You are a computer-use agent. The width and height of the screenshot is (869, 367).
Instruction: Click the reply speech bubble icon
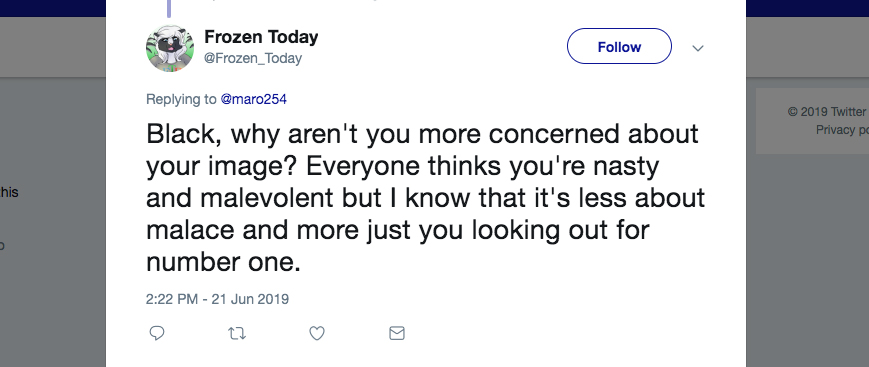coord(157,333)
